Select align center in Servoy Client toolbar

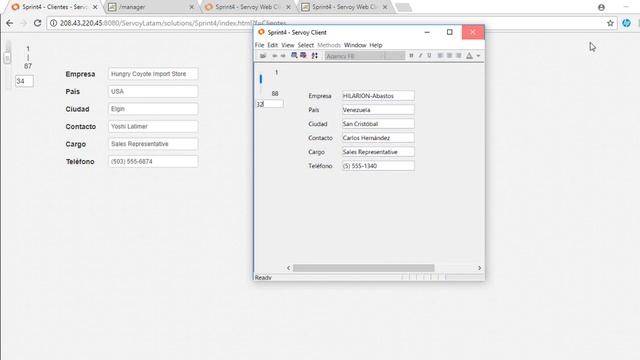pyautogui.click(x=449, y=56)
